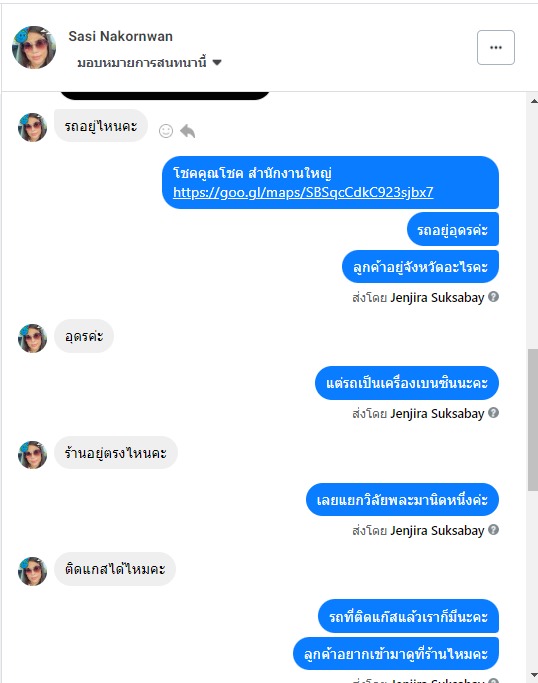Click the ติดแกสได้ไหมคะ message bubble

(115, 569)
